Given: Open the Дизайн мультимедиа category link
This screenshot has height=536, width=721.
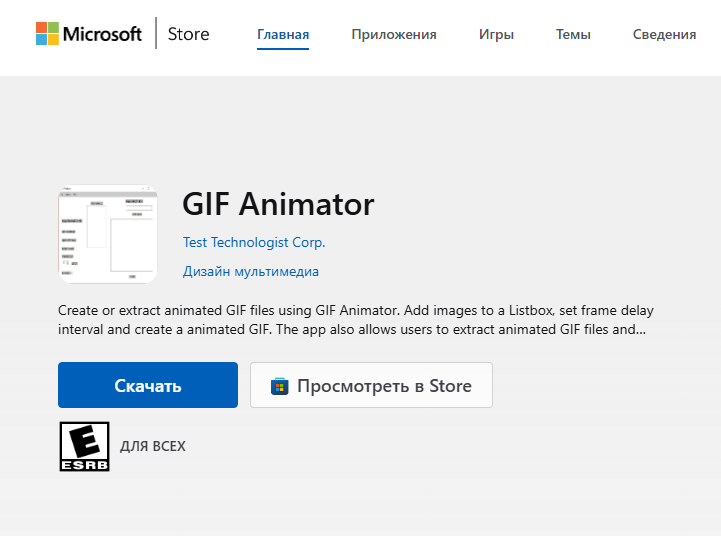Looking at the screenshot, I should [x=251, y=271].
